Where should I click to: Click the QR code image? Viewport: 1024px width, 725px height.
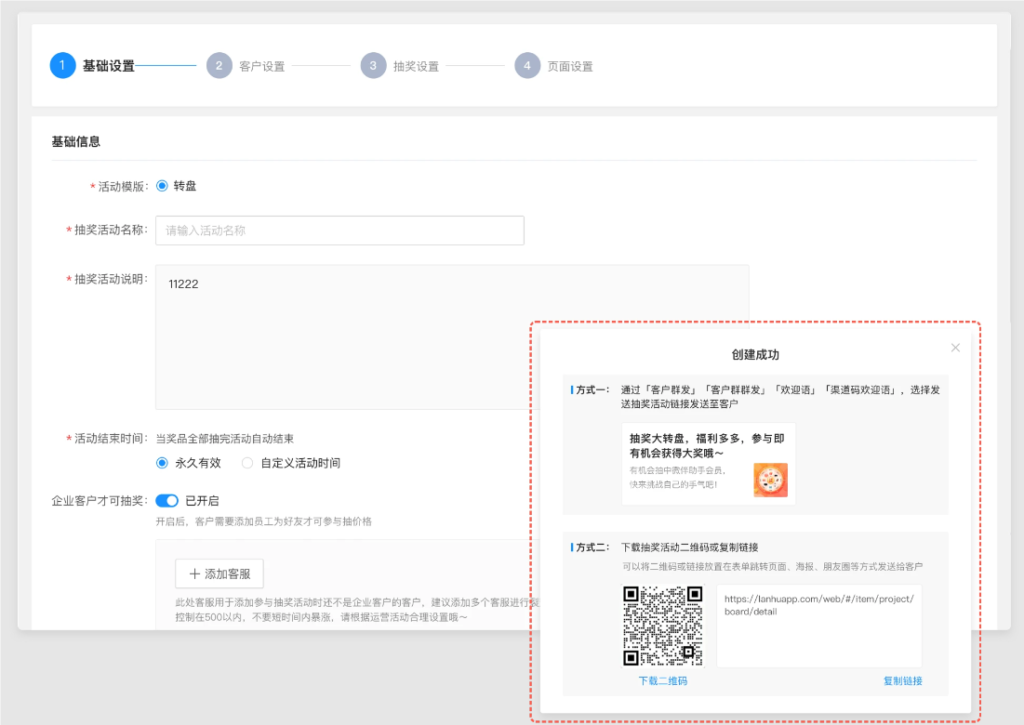click(x=662, y=626)
